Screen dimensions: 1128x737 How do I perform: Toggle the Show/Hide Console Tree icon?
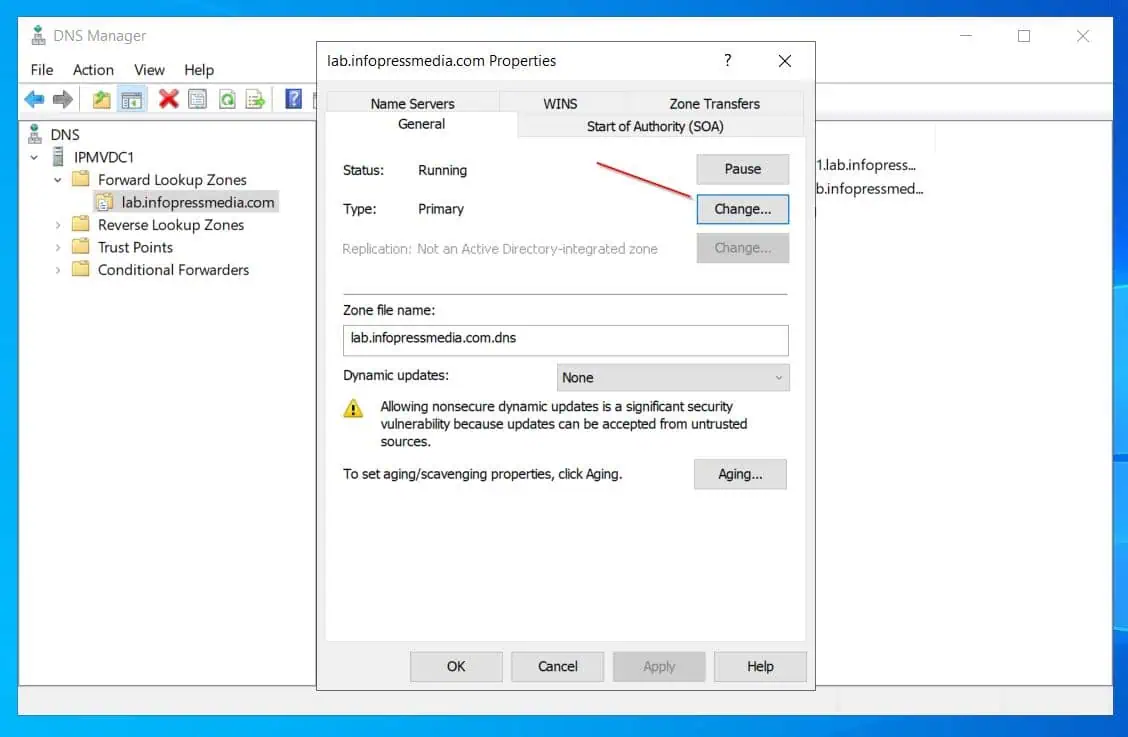132,99
